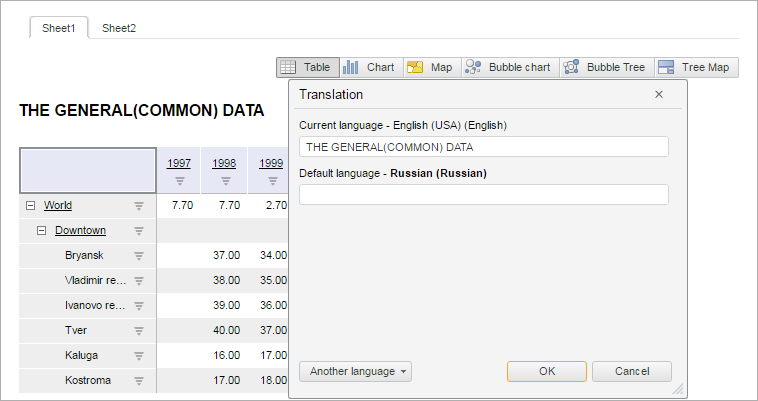758x401 pixels.
Task: Open the Tree Map view
Action: pos(695,68)
